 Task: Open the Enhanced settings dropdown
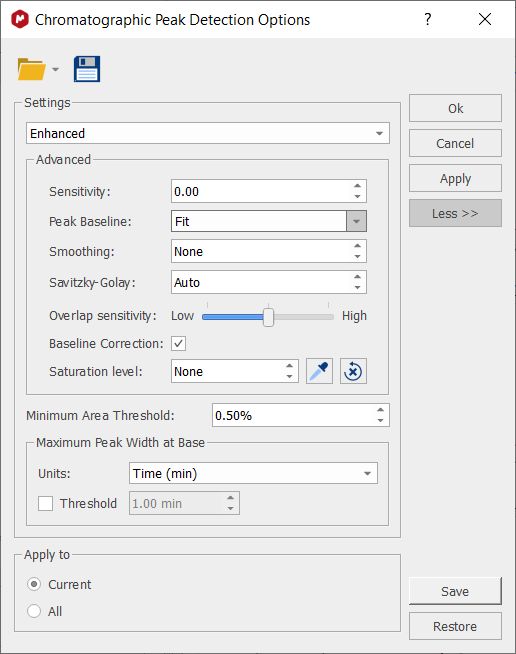[x=208, y=133]
